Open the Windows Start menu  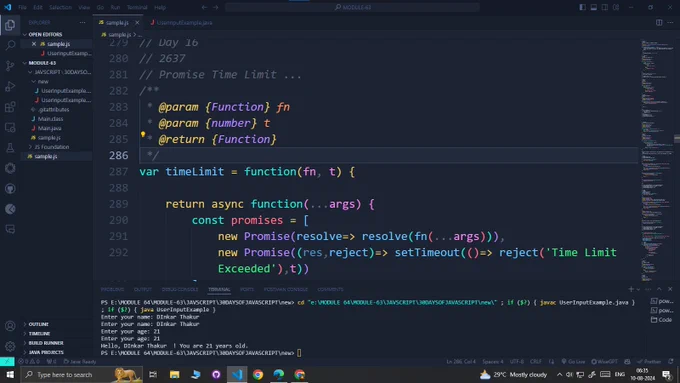click(10, 374)
